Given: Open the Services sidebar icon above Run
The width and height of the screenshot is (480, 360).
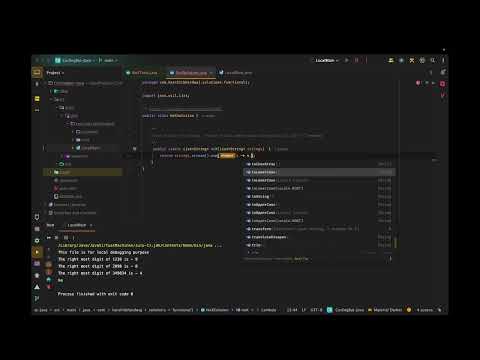Looking at the screenshot, I should 37,240.
